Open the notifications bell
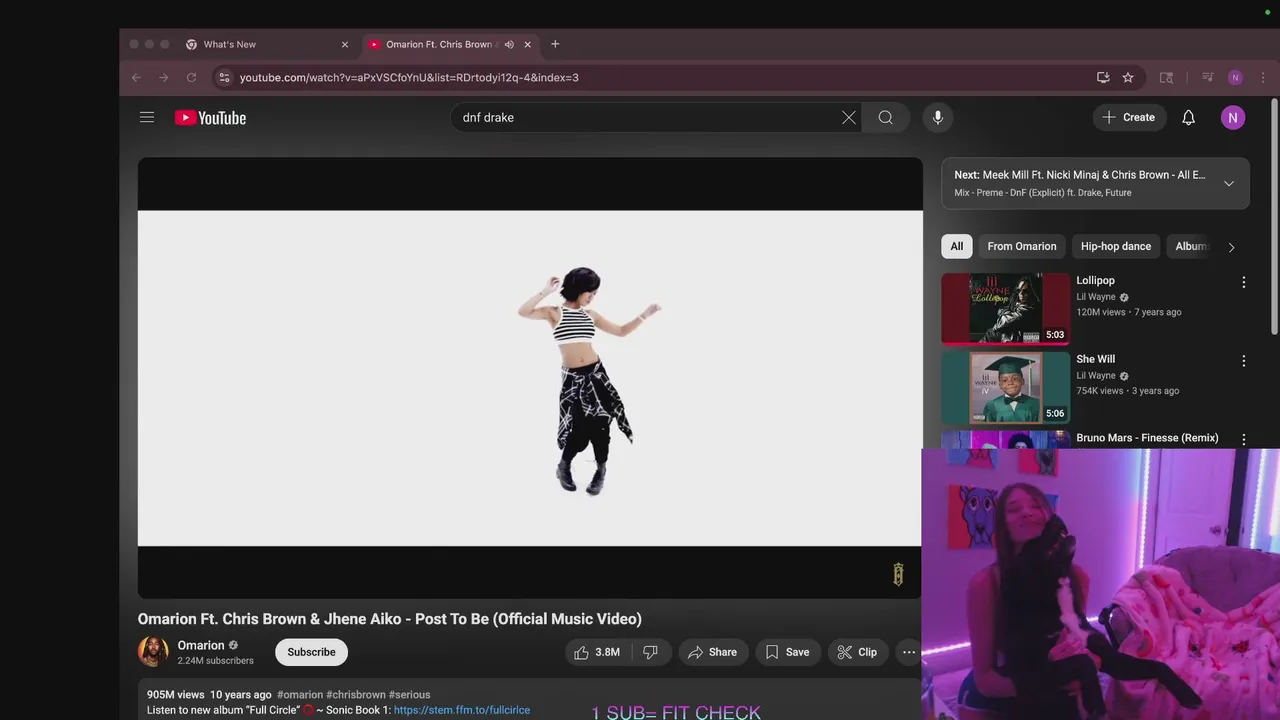This screenshot has width=1280, height=720. [x=1188, y=117]
